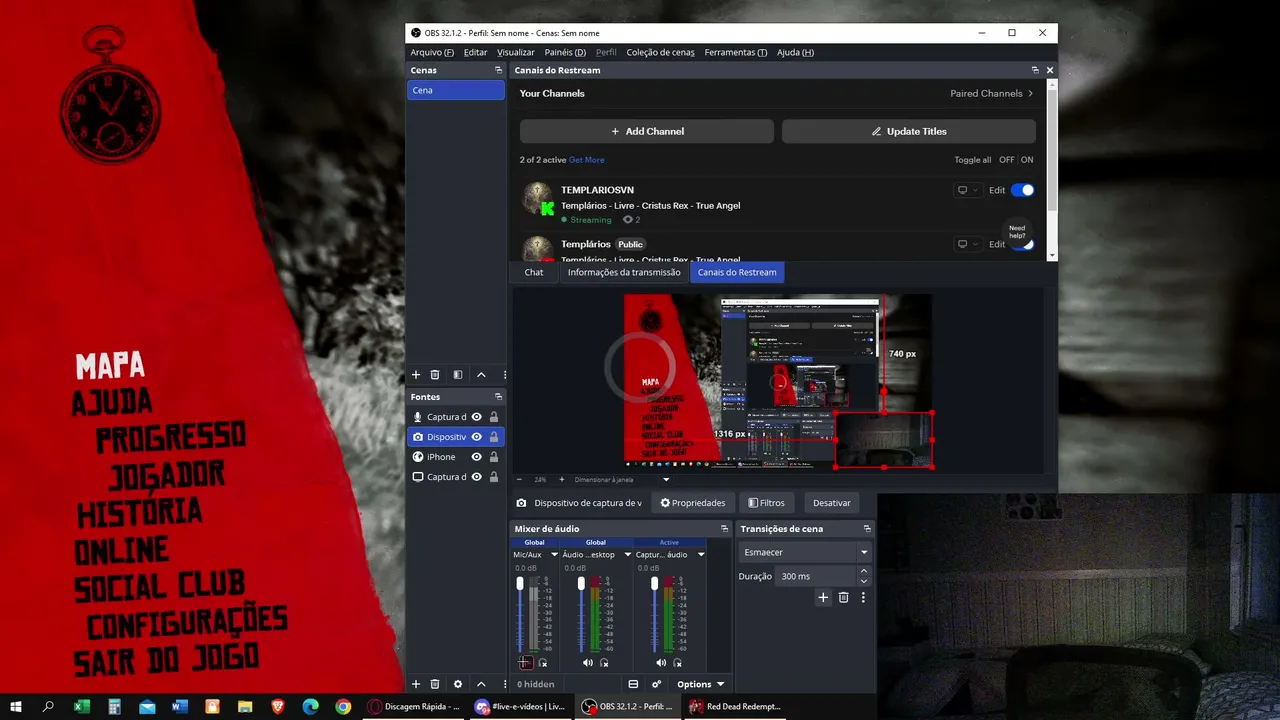Screen dimensions: 1280x720
Task: Delete the selected source in Fontes toolbar
Action: (435, 684)
